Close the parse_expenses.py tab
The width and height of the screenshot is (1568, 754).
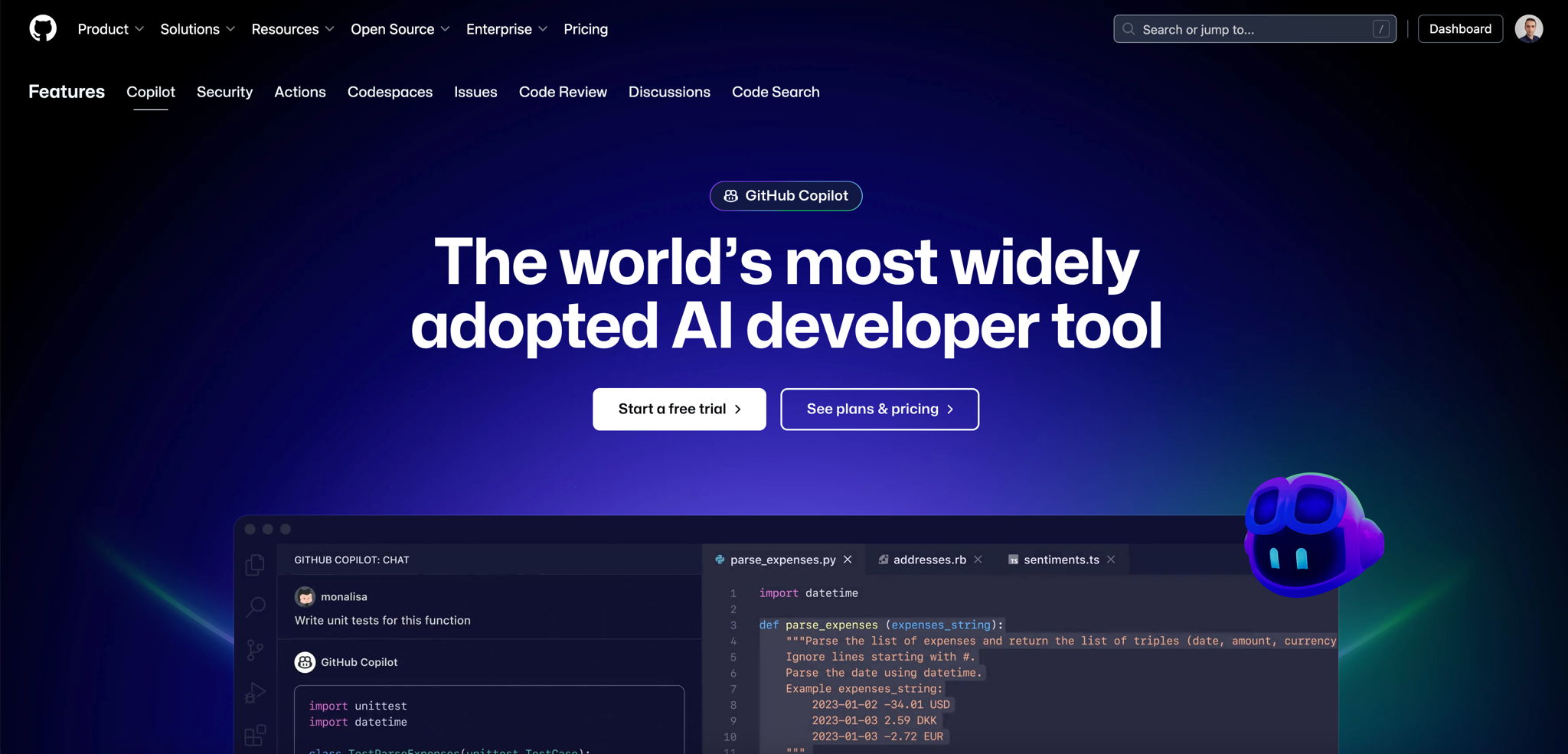pyautogui.click(x=848, y=560)
